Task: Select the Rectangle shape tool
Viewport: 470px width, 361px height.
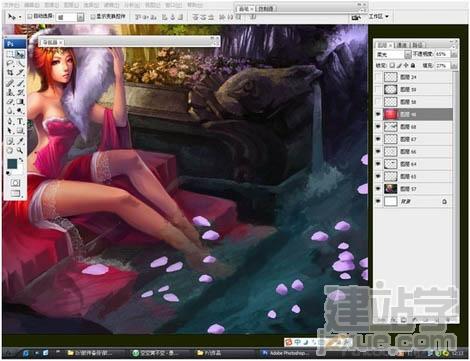Action: click(x=20, y=130)
